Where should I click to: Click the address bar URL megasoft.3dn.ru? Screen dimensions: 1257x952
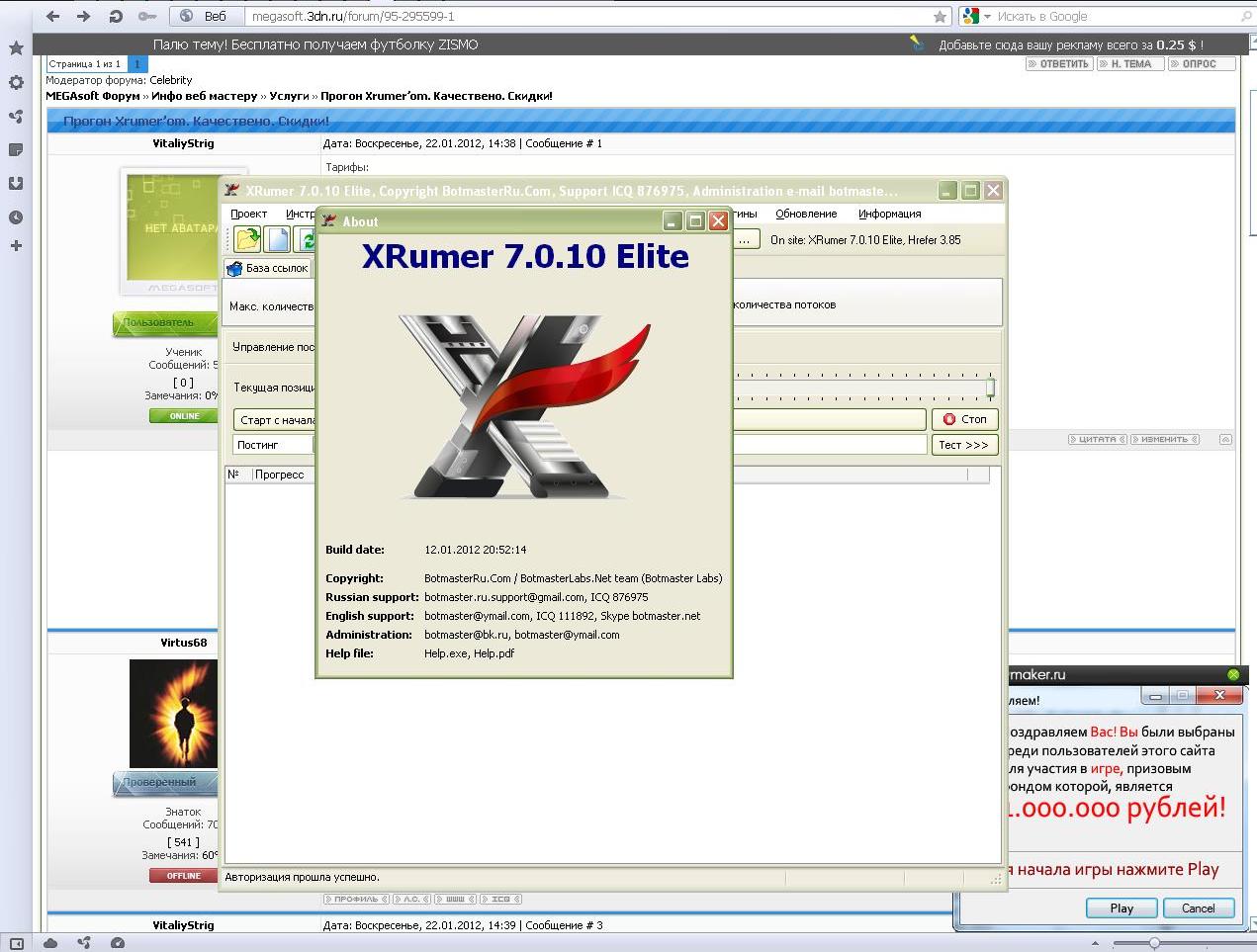(352, 16)
